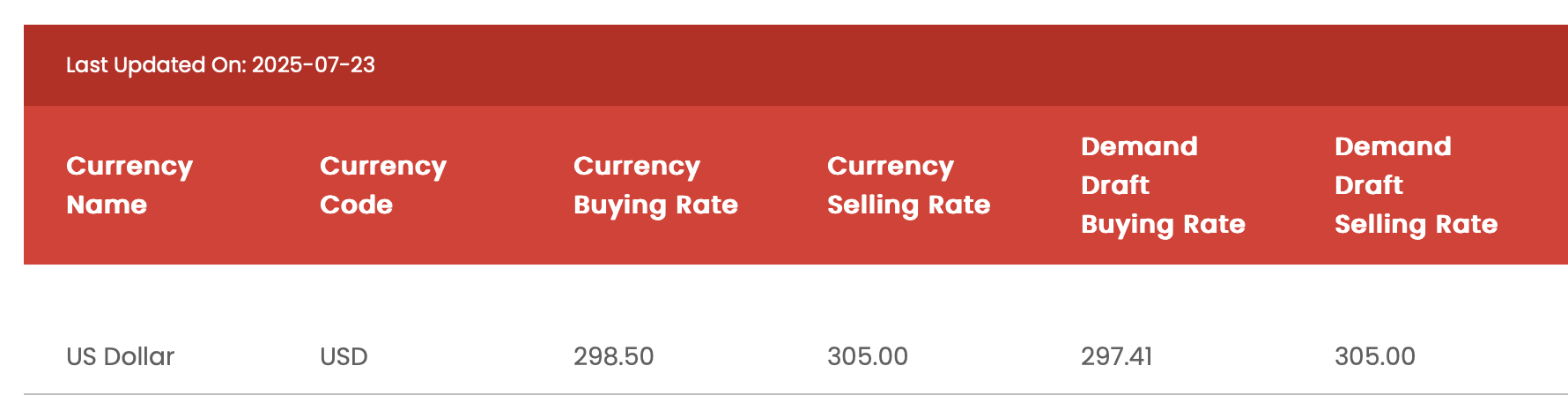Click the Currency Buying Rate header

[x=655, y=185]
